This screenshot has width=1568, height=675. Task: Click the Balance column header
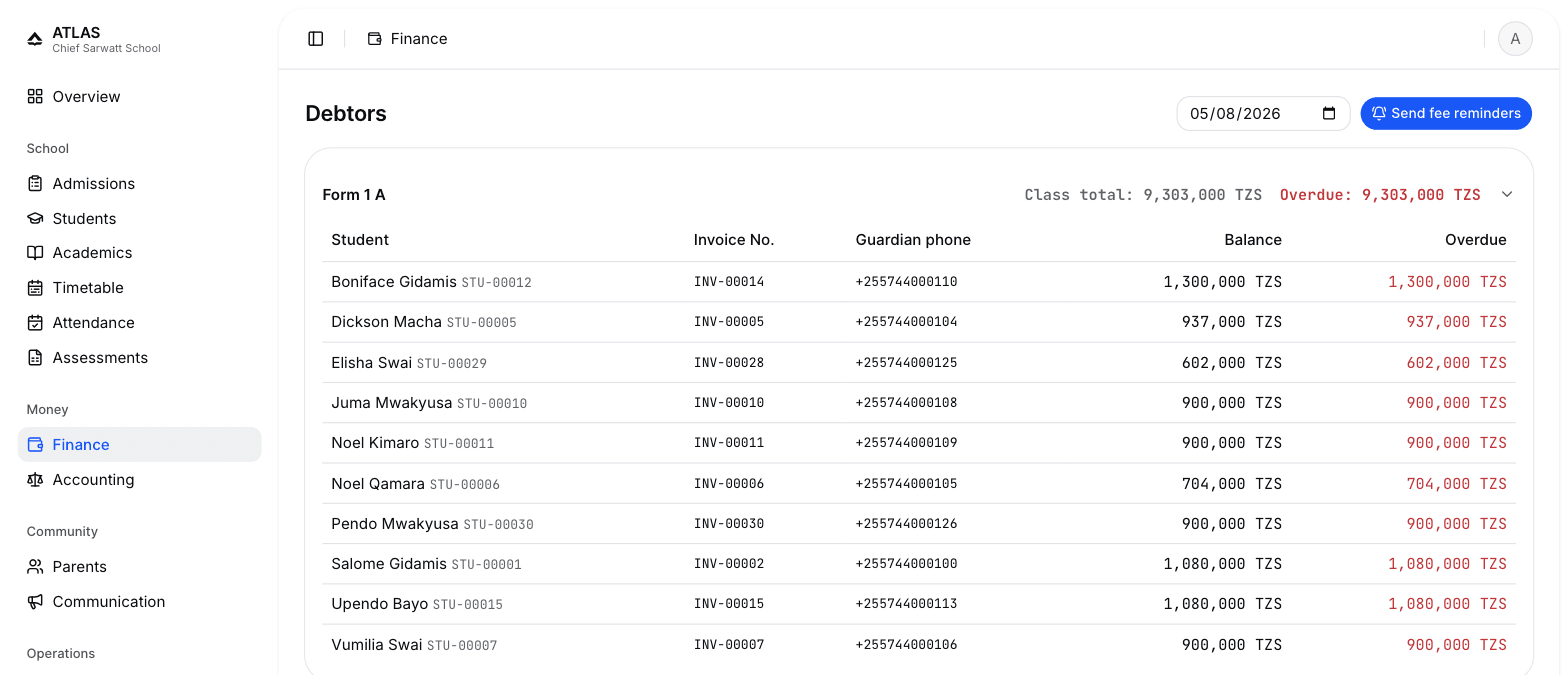point(1253,240)
